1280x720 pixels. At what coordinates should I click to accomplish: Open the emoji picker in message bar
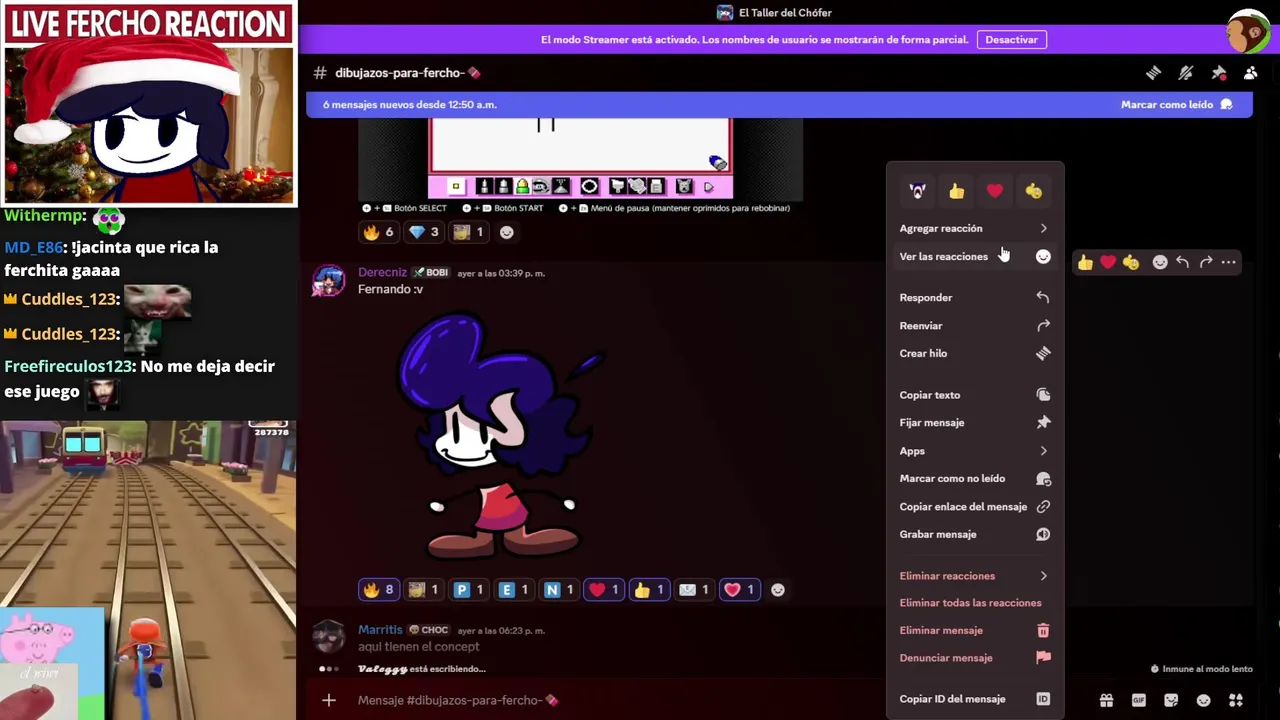pos(1204,700)
